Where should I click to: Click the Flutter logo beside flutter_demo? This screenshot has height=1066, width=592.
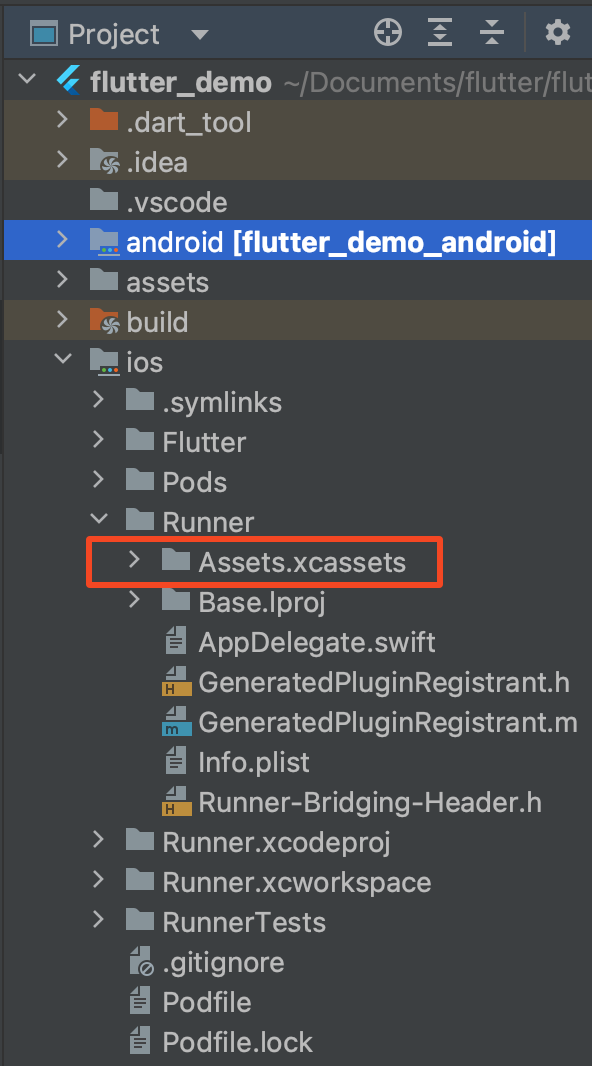tap(68, 82)
